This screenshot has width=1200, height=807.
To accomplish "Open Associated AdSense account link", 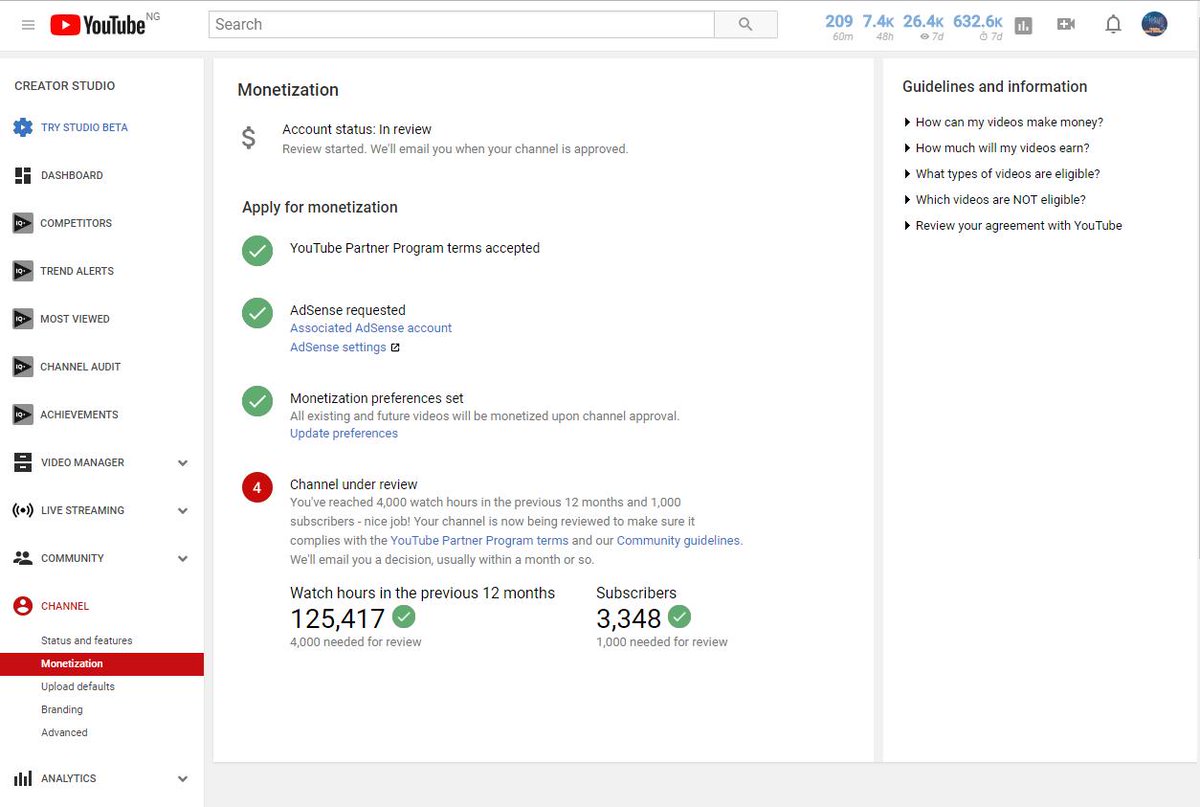I will 371,328.
